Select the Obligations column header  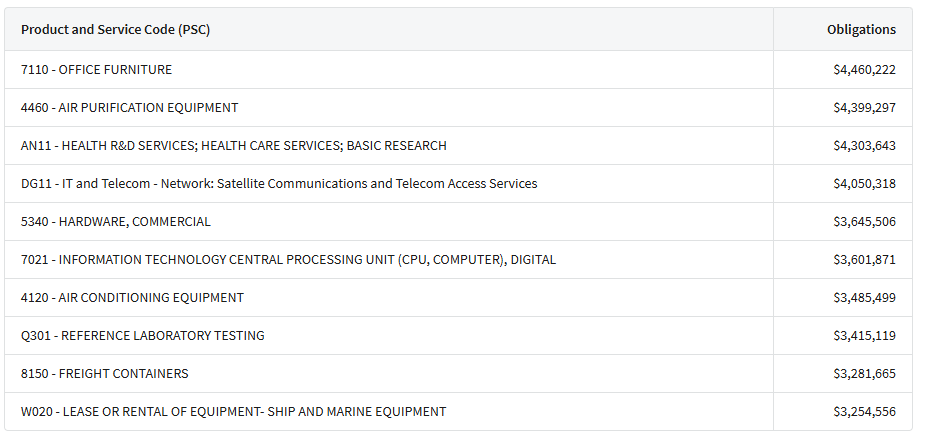coord(861,30)
